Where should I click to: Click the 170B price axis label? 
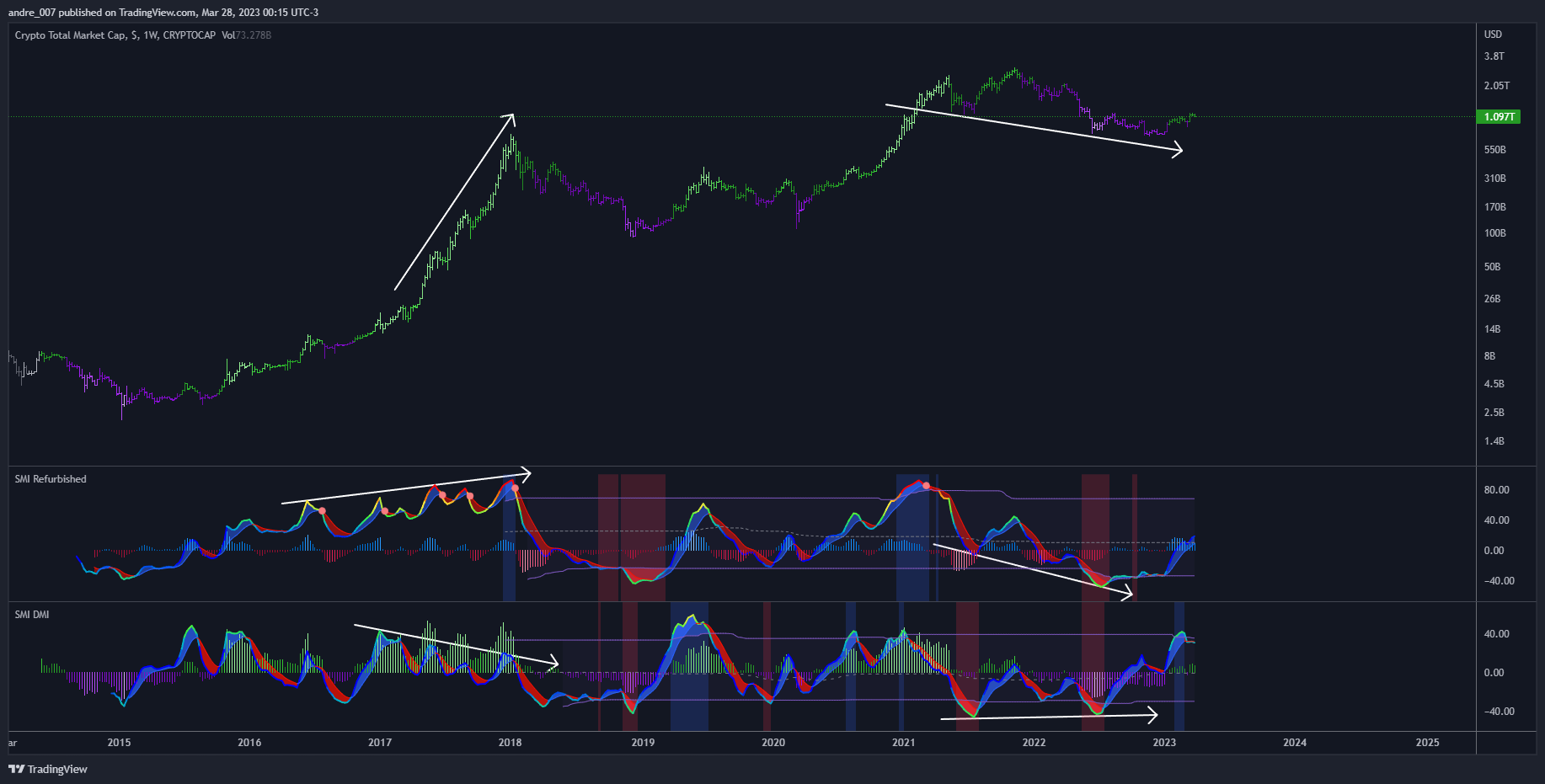(1494, 207)
